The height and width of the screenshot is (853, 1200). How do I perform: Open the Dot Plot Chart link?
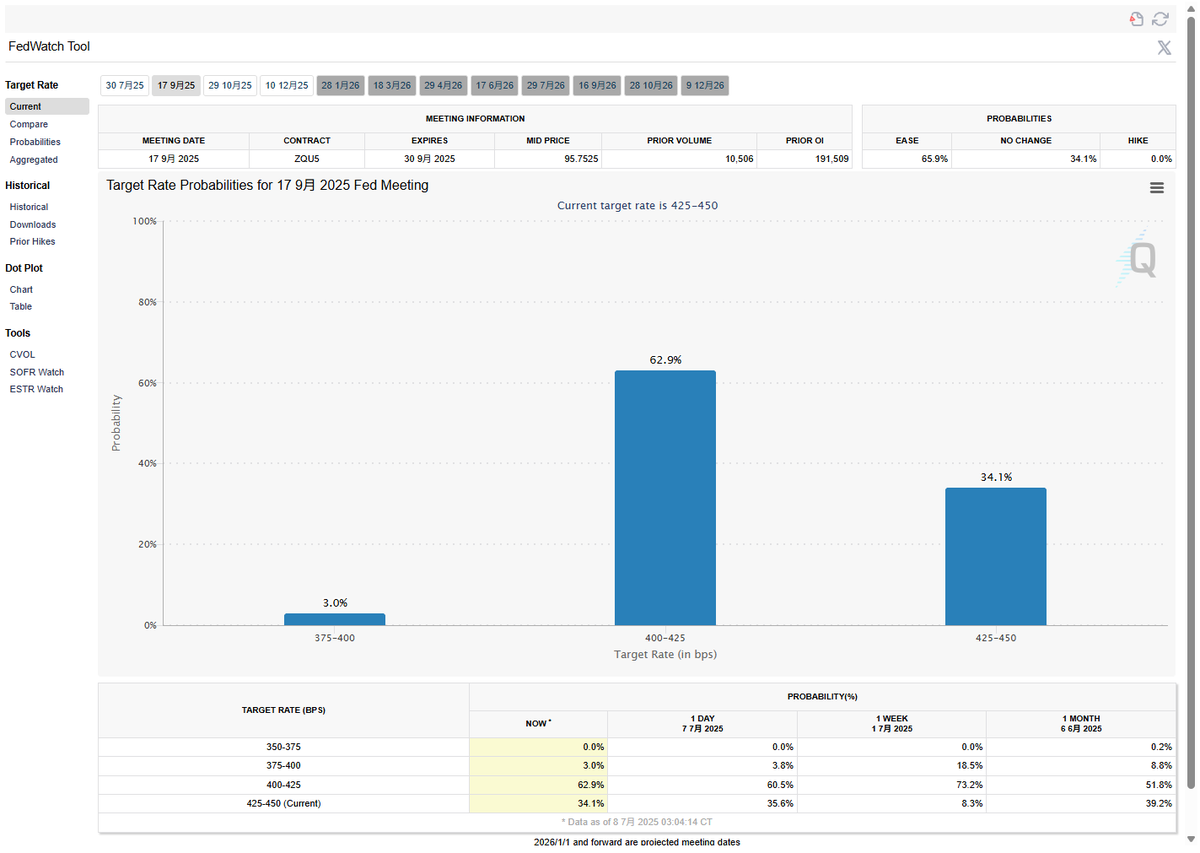21,290
